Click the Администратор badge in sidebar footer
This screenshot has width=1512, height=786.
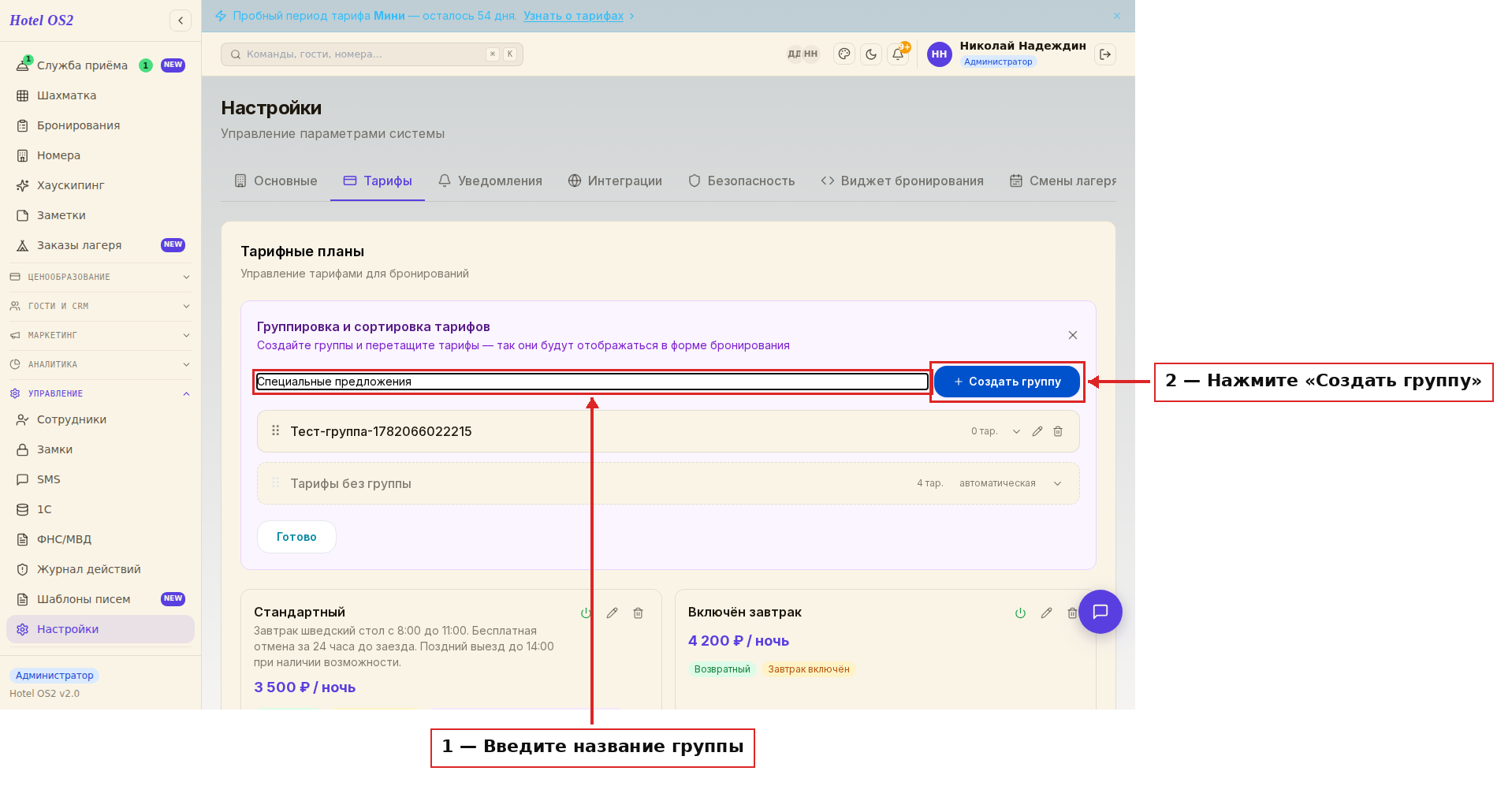[x=54, y=676]
